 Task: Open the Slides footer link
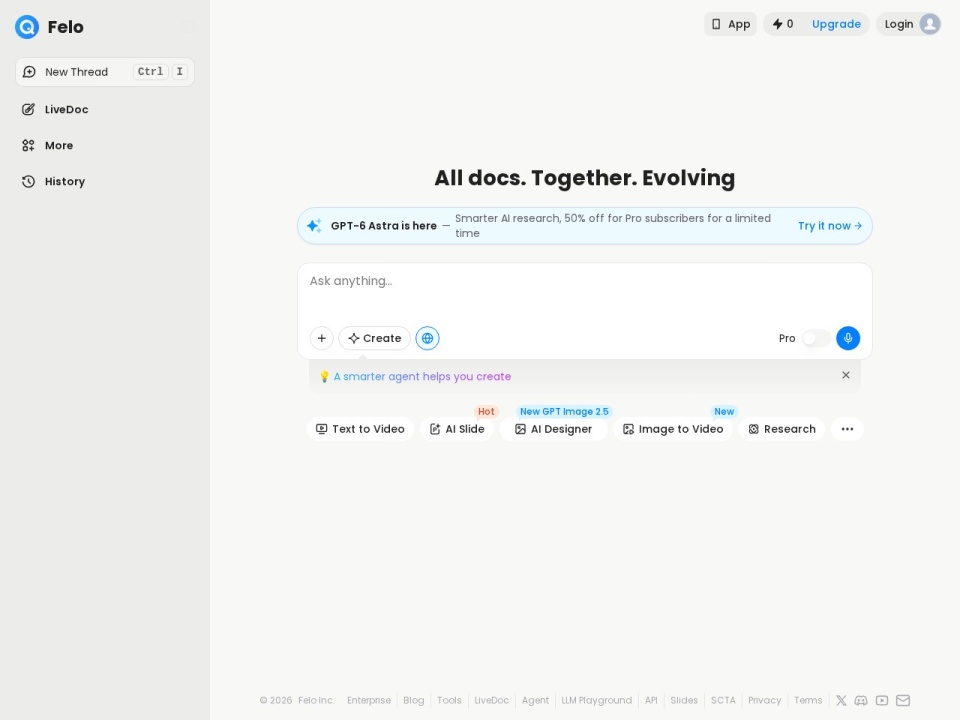(x=684, y=700)
